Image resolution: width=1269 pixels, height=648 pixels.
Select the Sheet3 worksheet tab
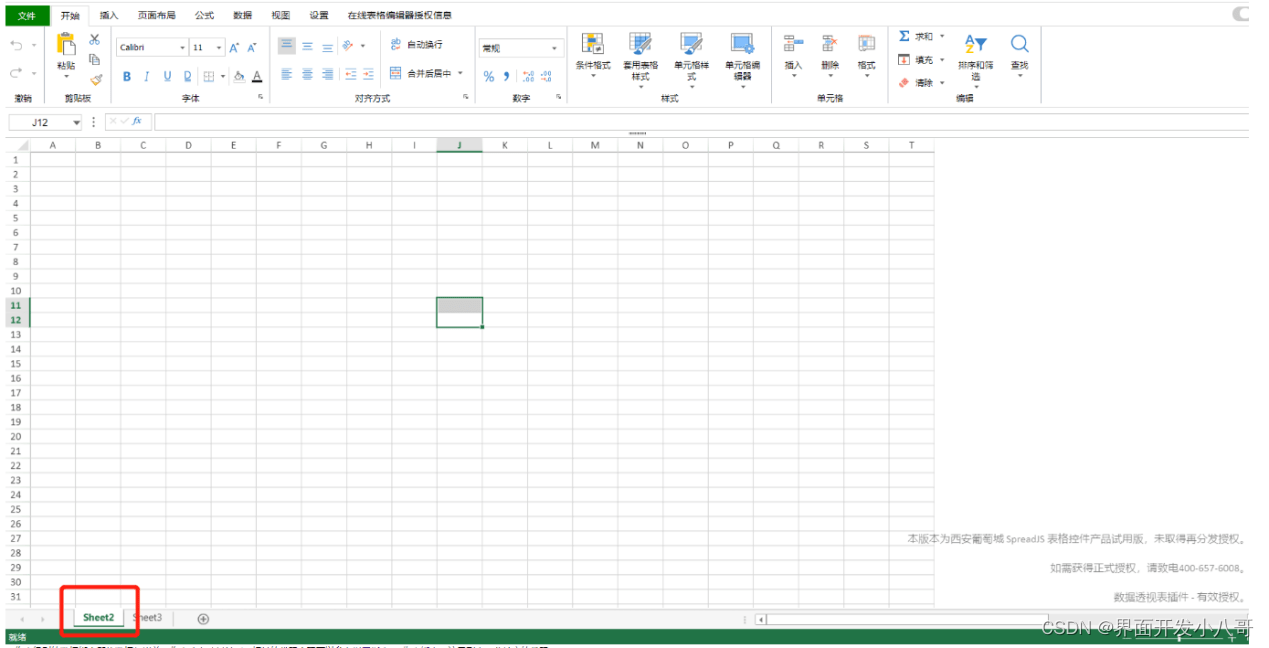(147, 617)
